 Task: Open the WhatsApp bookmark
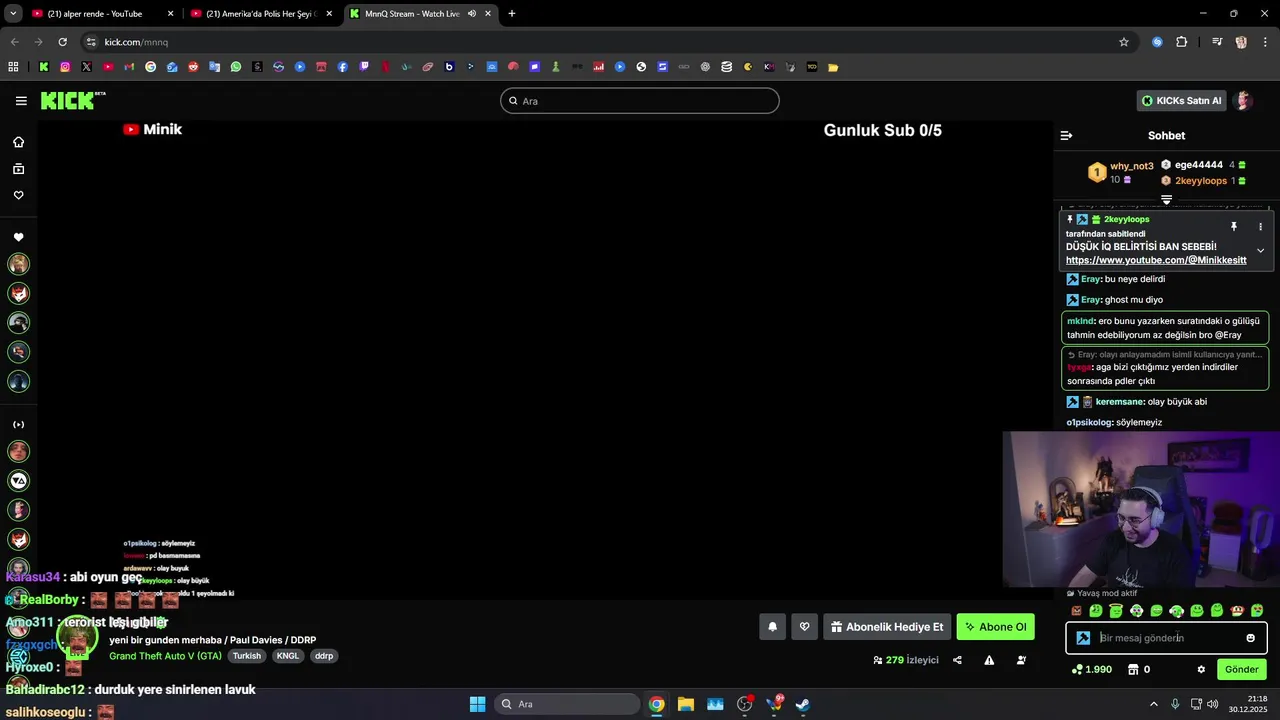(236, 67)
